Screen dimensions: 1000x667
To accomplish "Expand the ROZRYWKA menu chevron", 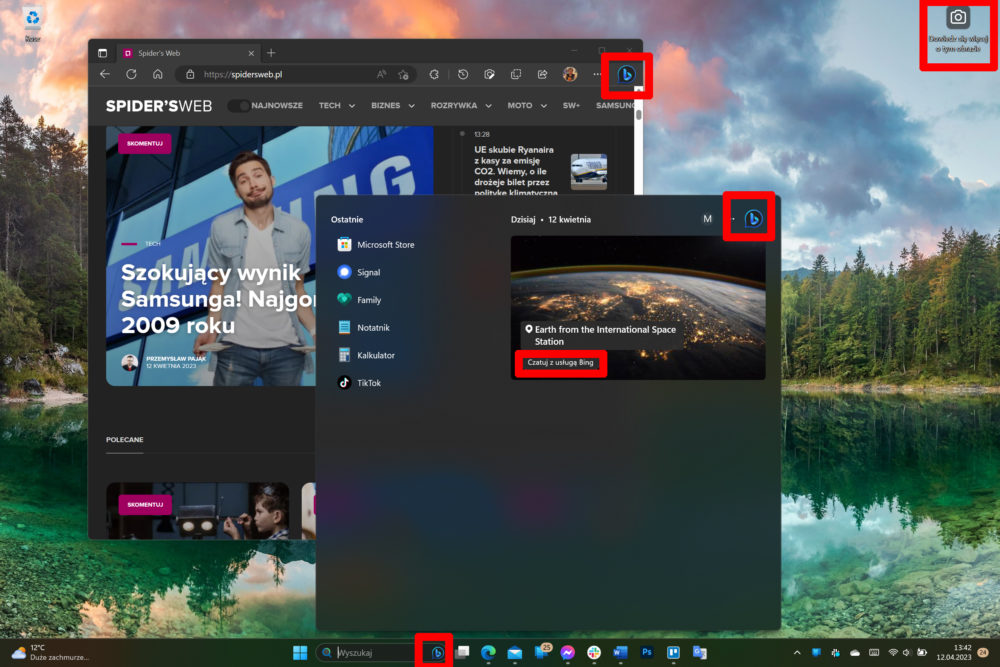I will point(489,106).
